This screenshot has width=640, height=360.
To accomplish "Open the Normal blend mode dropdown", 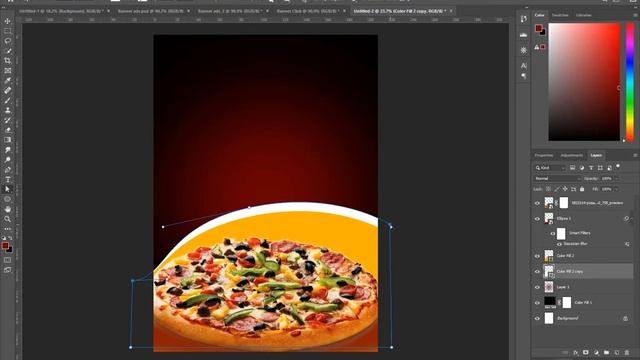I will pyautogui.click(x=557, y=178).
